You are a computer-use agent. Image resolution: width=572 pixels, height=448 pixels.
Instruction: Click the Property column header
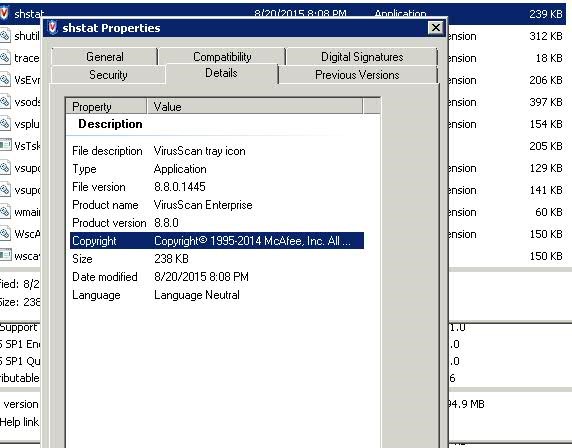pyautogui.click(x=106, y=107)
